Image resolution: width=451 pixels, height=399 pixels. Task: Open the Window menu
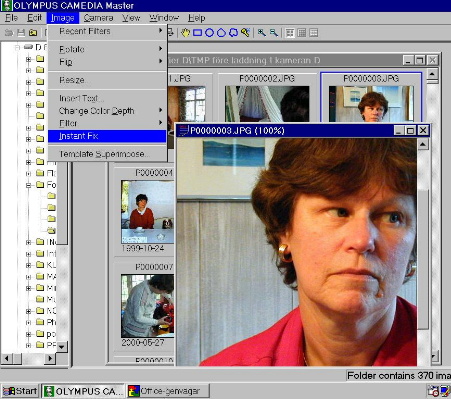[164, 18]
